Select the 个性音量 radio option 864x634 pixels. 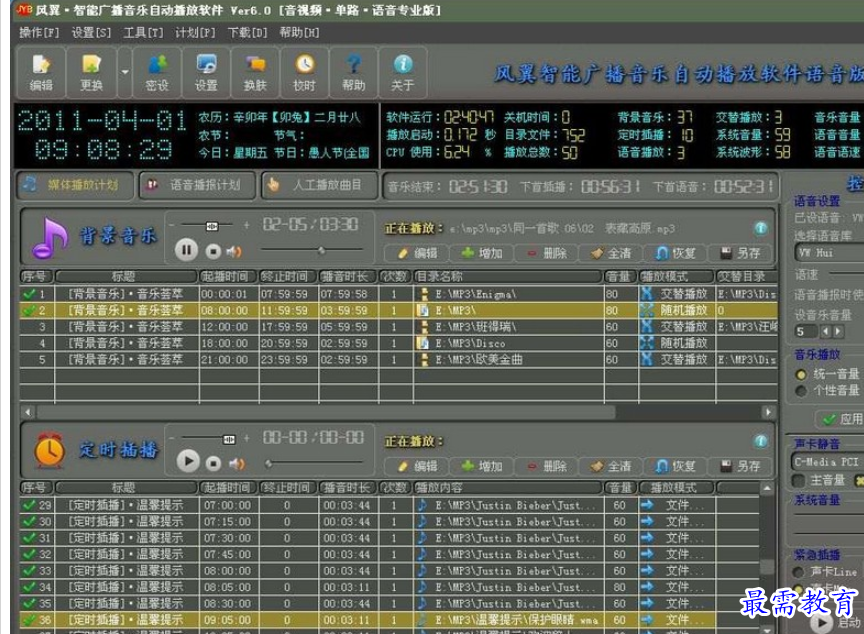click(828, 391)
